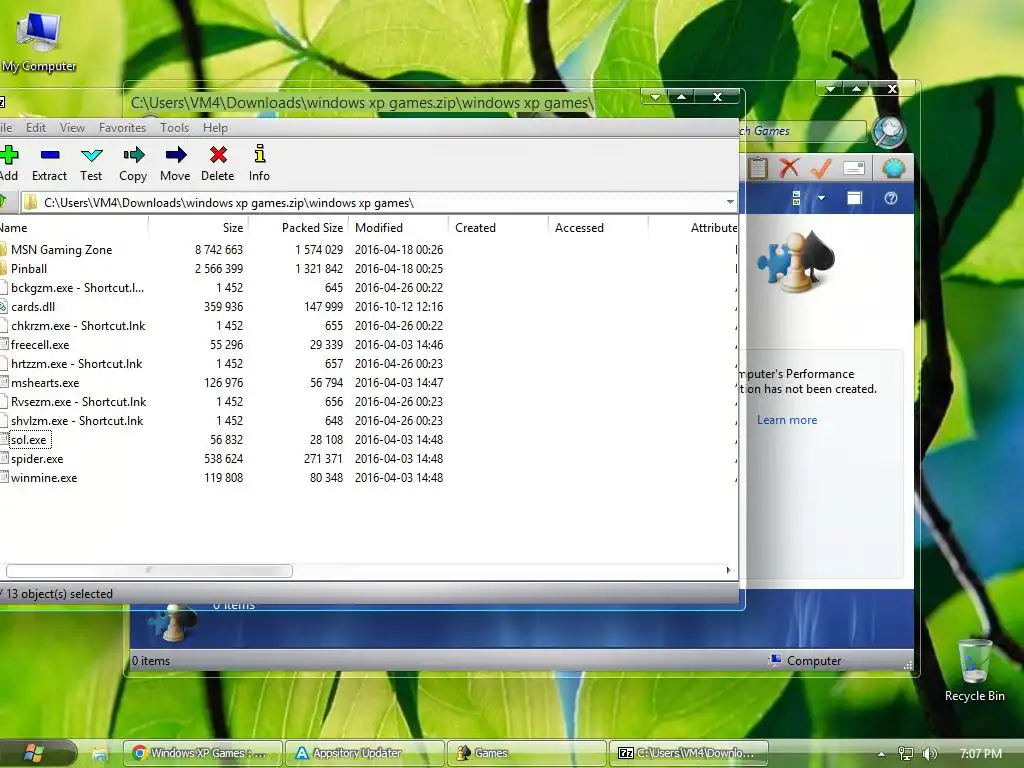Open the views dropdown arrow in Games window
The height and width of the screenshot is (768, 1024).
(x=822, y=198)
